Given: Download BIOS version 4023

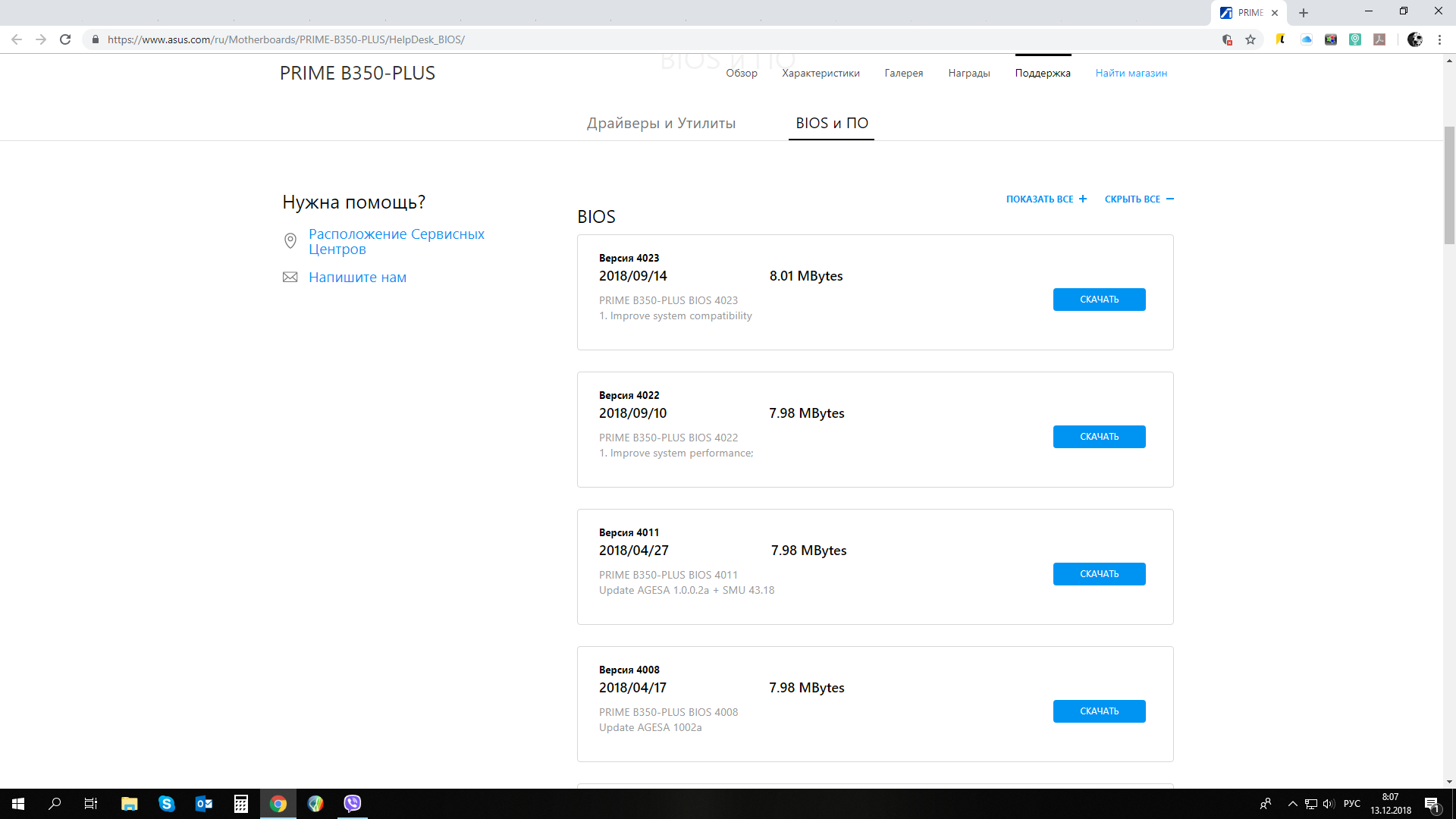Looking at the screenshot, I should (x=1099, y=300).
